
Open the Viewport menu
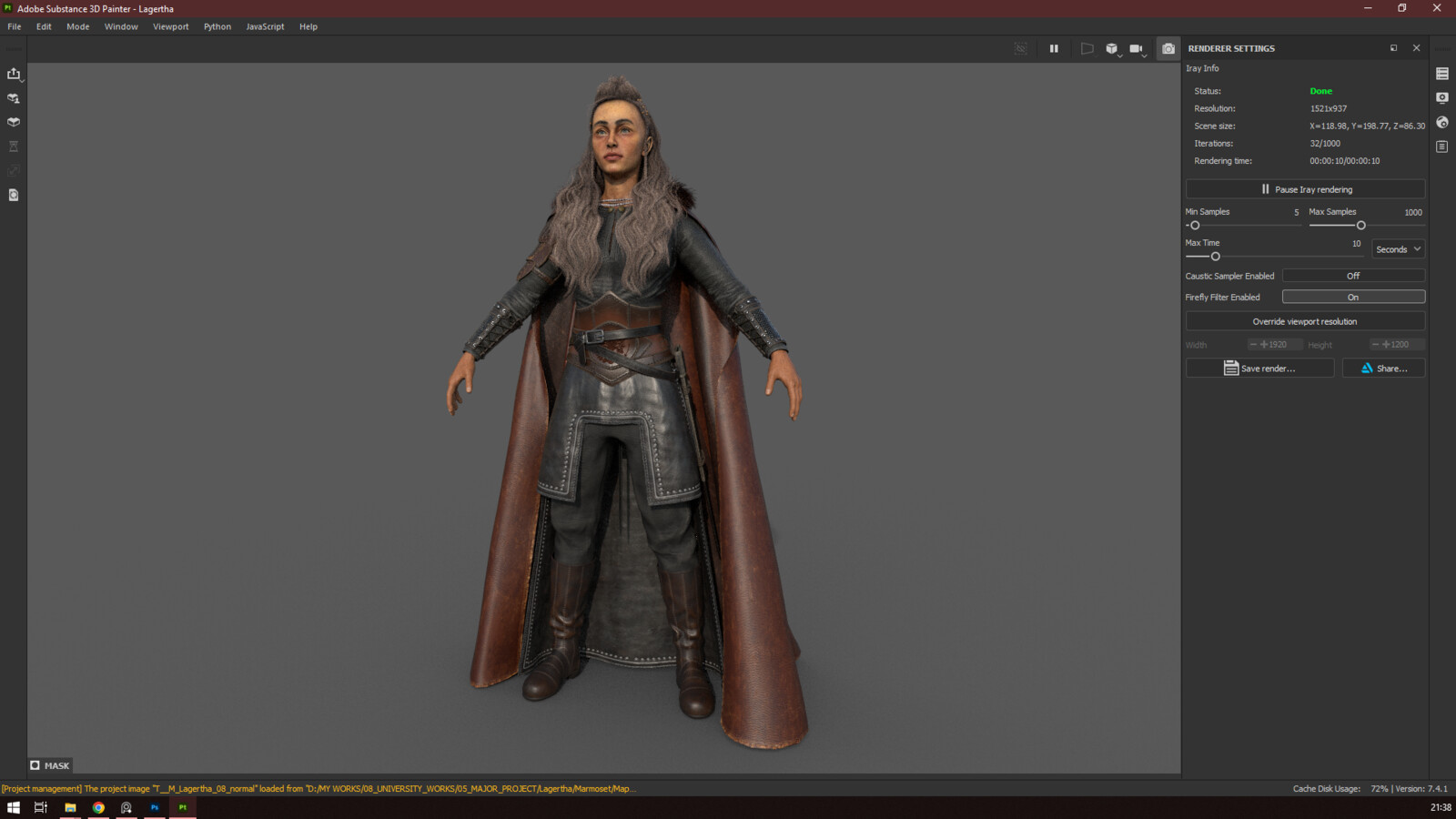click(x=170, y=26)
